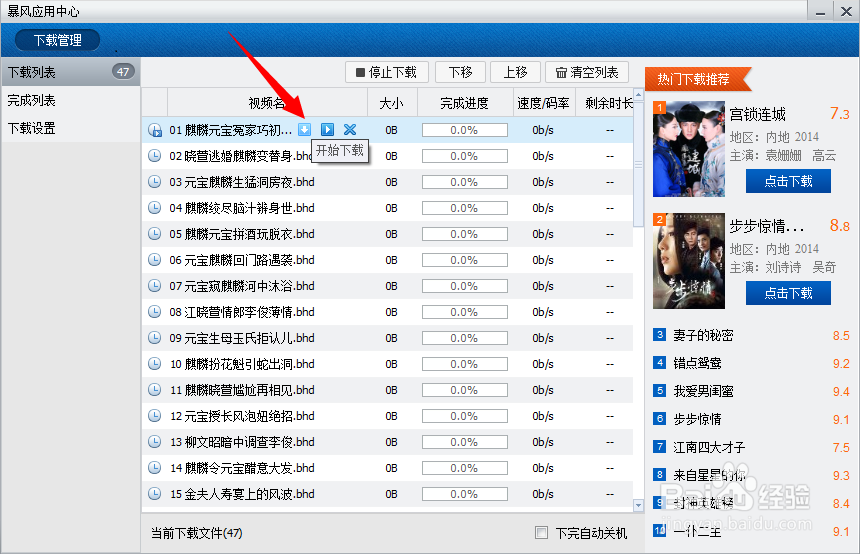The image size is (860, 554).
Task: Click progress bar of episode 15 row
Action: coord(465,494)
